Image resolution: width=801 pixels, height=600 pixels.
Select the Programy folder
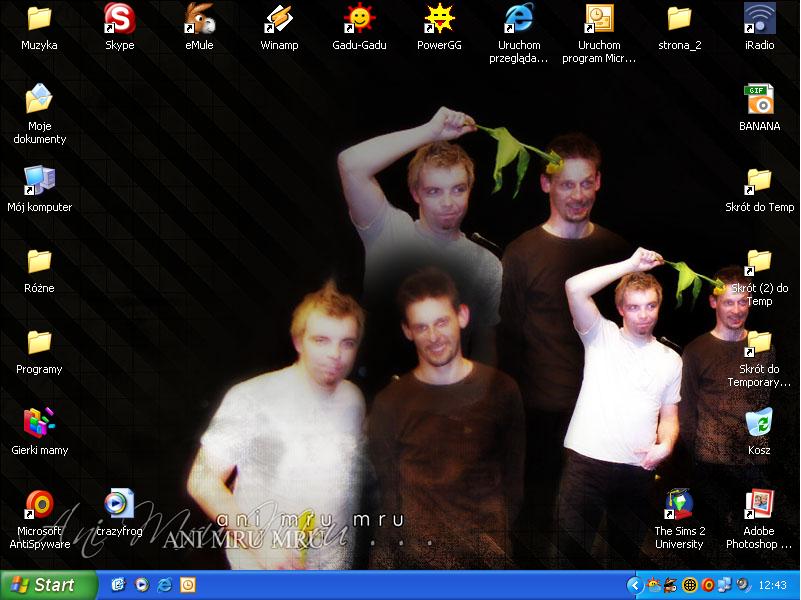39,351
